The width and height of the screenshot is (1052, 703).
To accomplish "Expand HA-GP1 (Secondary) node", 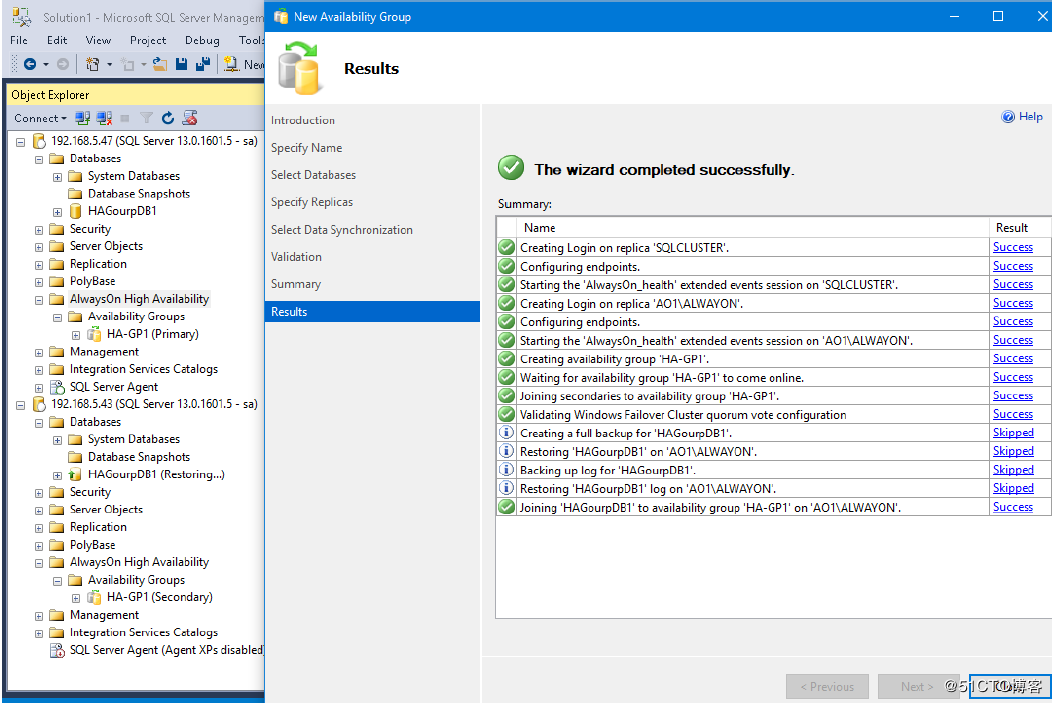I will coord(76,598).
